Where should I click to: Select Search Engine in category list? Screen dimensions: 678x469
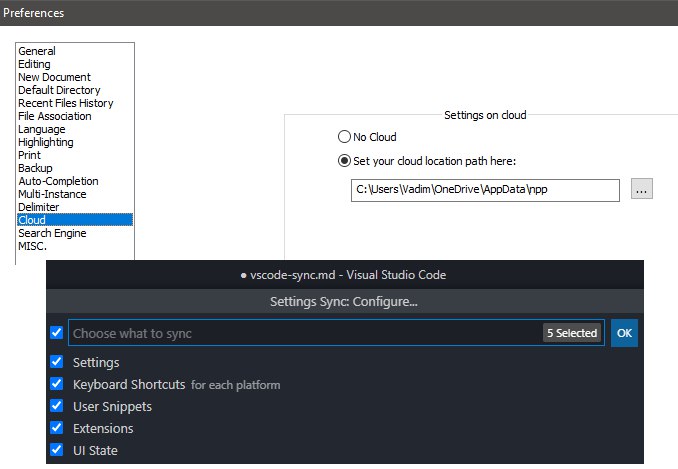52,233
